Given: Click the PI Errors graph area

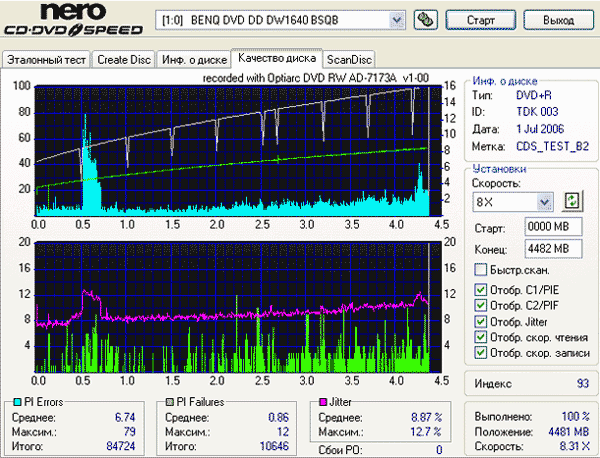Looking at the screenshot, I should (238, 152).
